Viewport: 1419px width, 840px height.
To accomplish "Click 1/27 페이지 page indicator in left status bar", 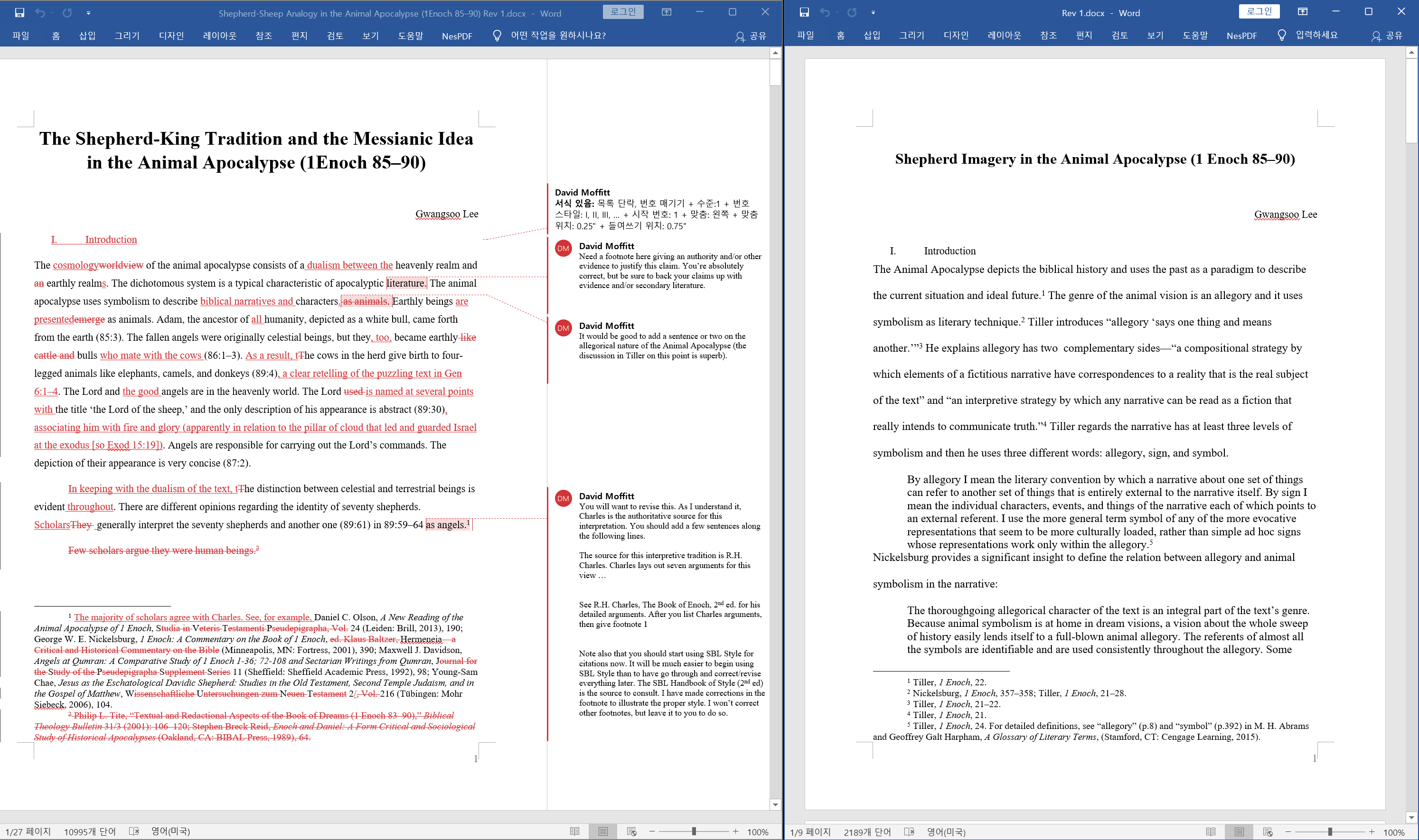I will pyautogui.click(x=28, y=831).
